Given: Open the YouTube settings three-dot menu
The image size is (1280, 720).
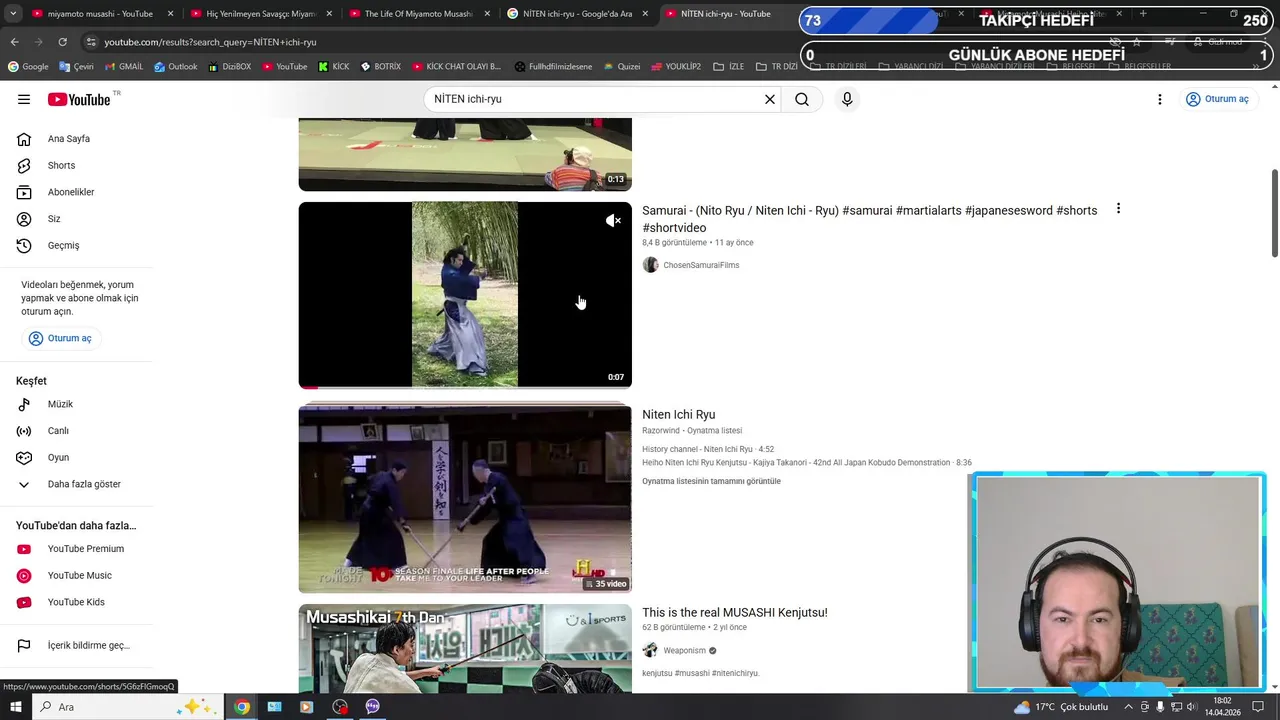Looking at the screenshot, I should tap(1159, 99).
